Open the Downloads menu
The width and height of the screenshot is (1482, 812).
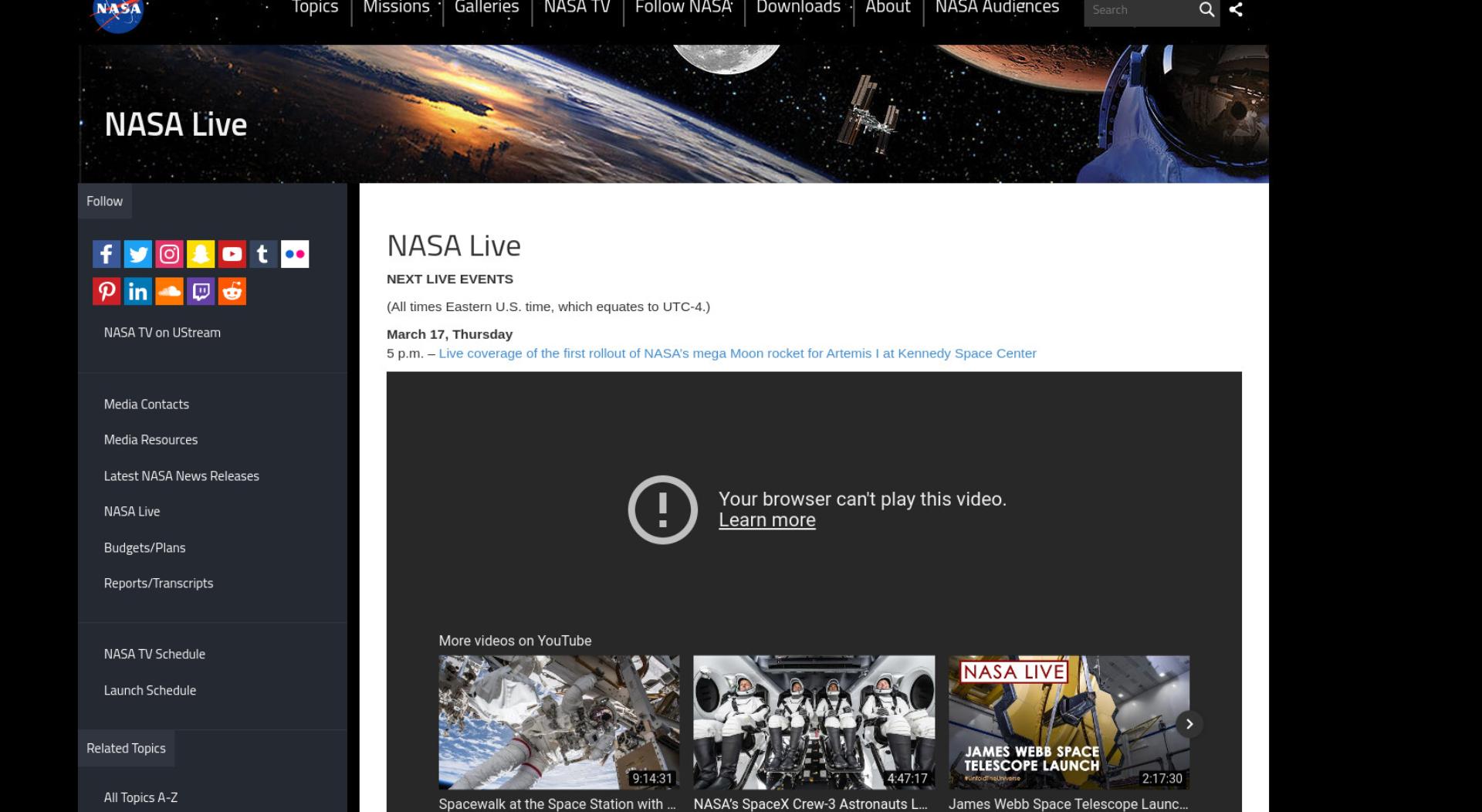(x=798, y=8)
